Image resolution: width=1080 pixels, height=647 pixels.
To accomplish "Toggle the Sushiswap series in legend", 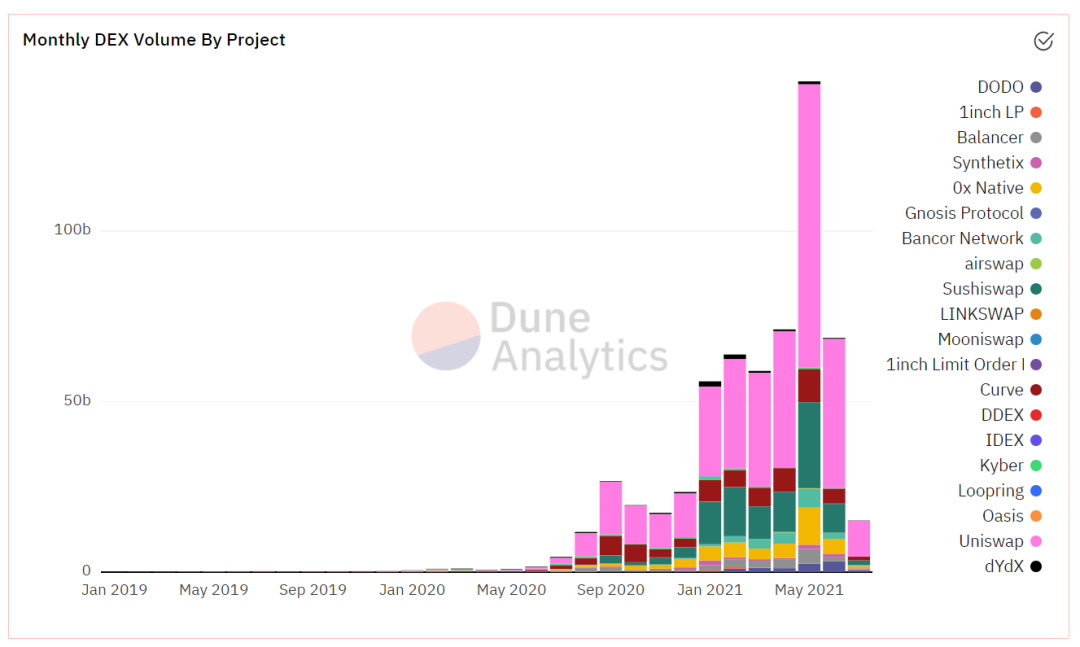I will coord(982,289).
